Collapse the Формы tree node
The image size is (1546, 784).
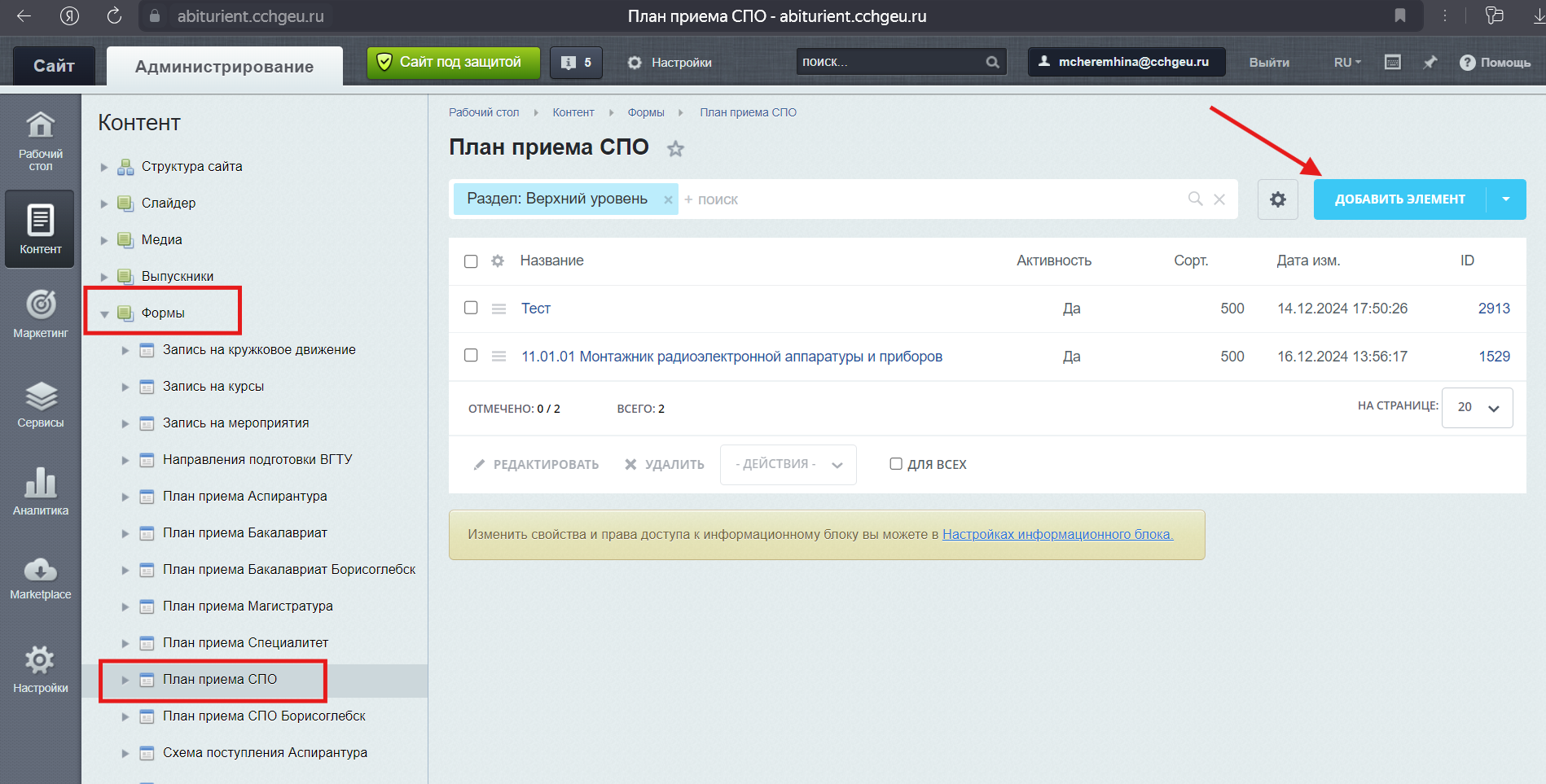pos(104,313)
